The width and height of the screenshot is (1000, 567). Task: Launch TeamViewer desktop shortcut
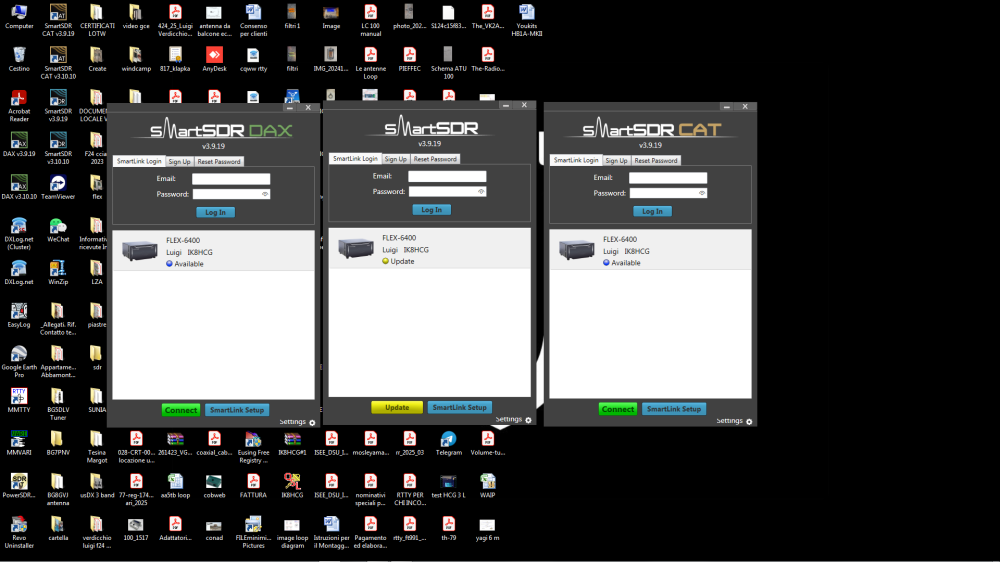coord(58,188)
